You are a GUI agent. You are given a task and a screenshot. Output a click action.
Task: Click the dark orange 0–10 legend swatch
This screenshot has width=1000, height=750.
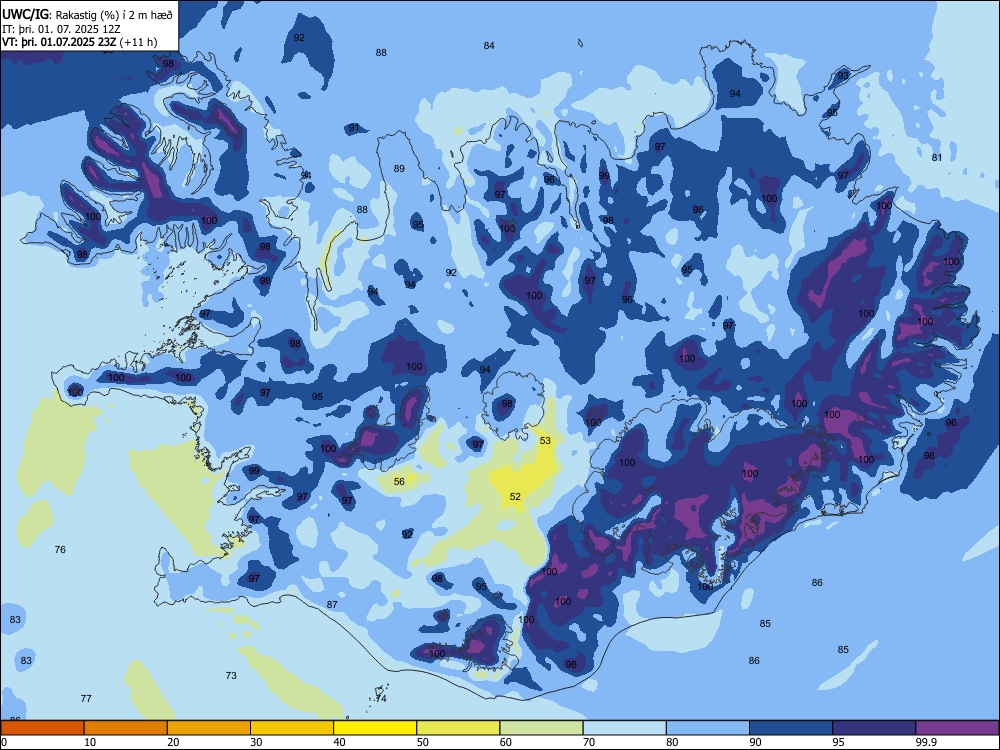[x=42, y=728]
